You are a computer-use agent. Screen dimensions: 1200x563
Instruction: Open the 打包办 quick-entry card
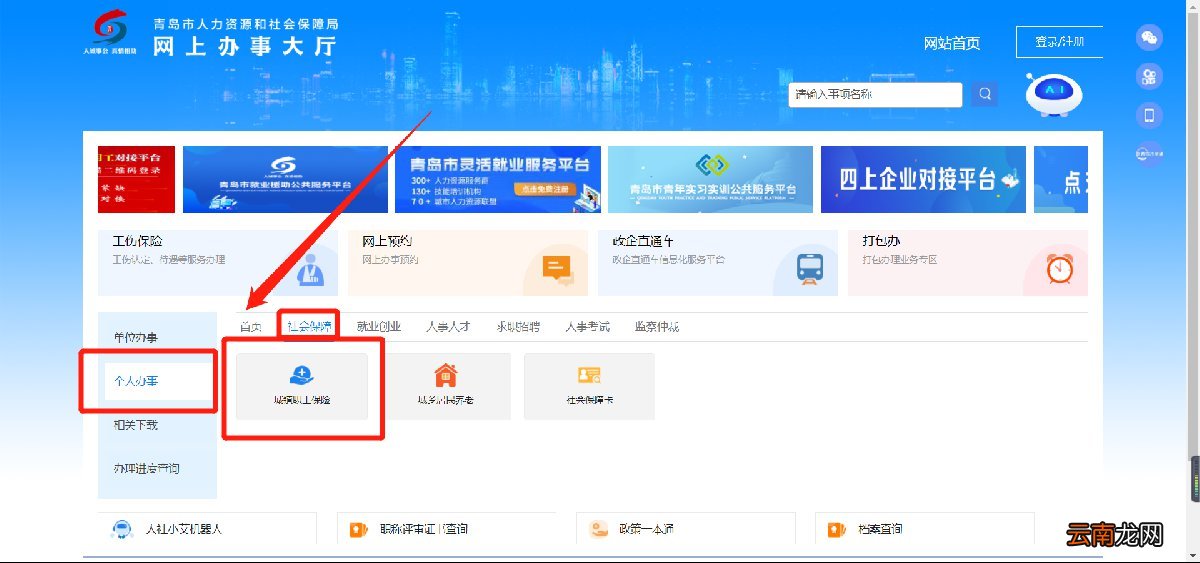click(968, 263)
